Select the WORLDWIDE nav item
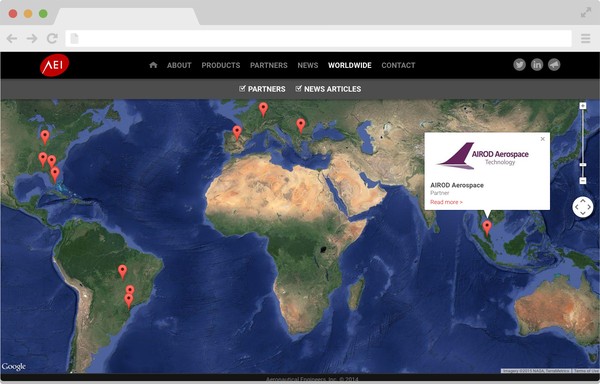This screenshot has height=384, width=600. 350,65
